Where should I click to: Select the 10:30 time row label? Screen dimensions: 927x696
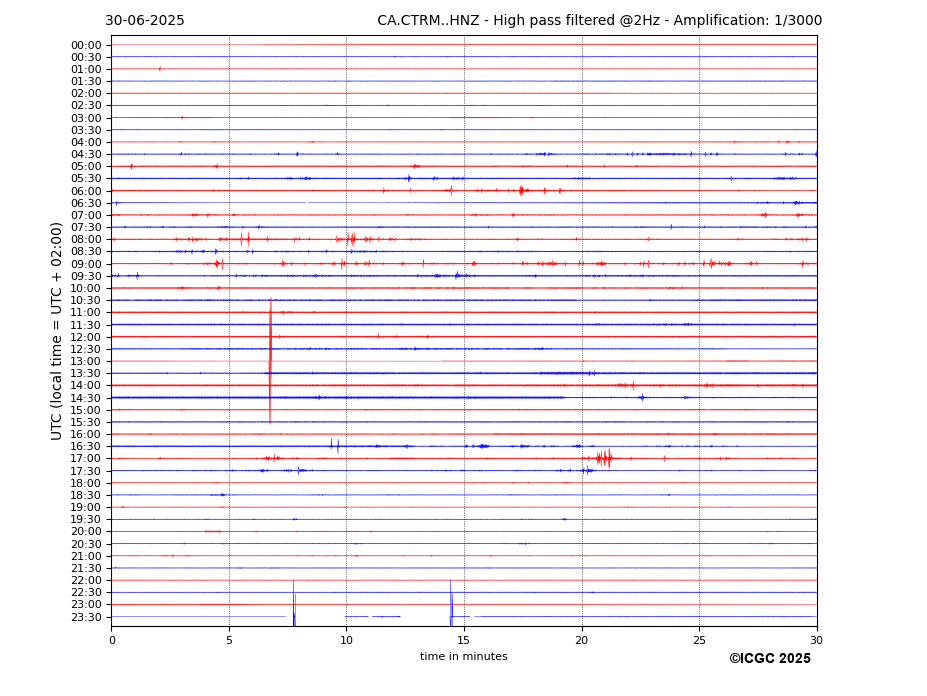[86, 300]
